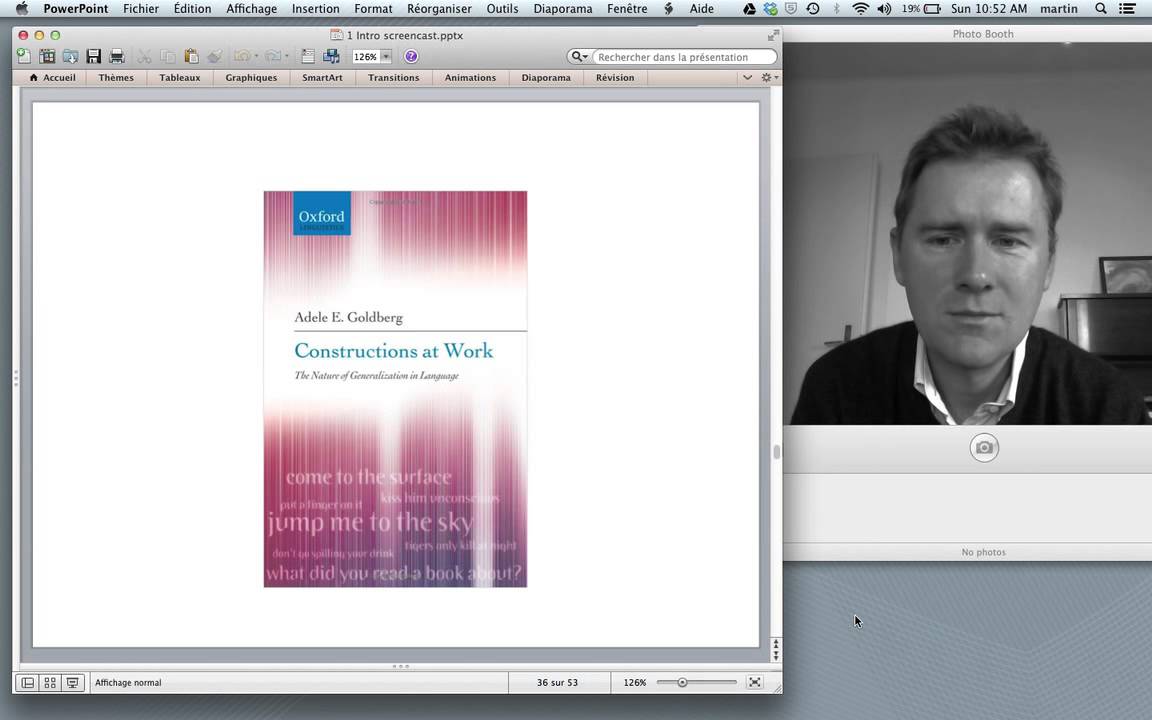This screenshot has height=720, width=1152.
Task: Enter full screen via title bar arrows
Action: click(x=773, y=35)
